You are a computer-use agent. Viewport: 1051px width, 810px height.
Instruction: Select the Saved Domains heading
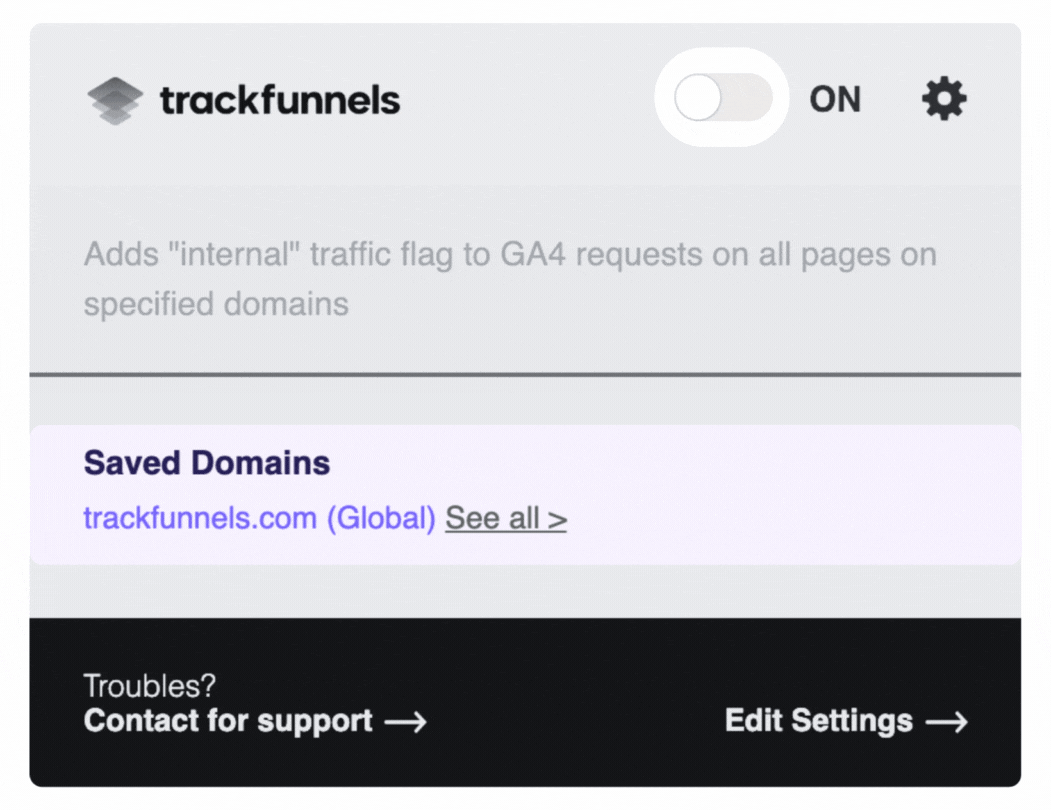207,463
